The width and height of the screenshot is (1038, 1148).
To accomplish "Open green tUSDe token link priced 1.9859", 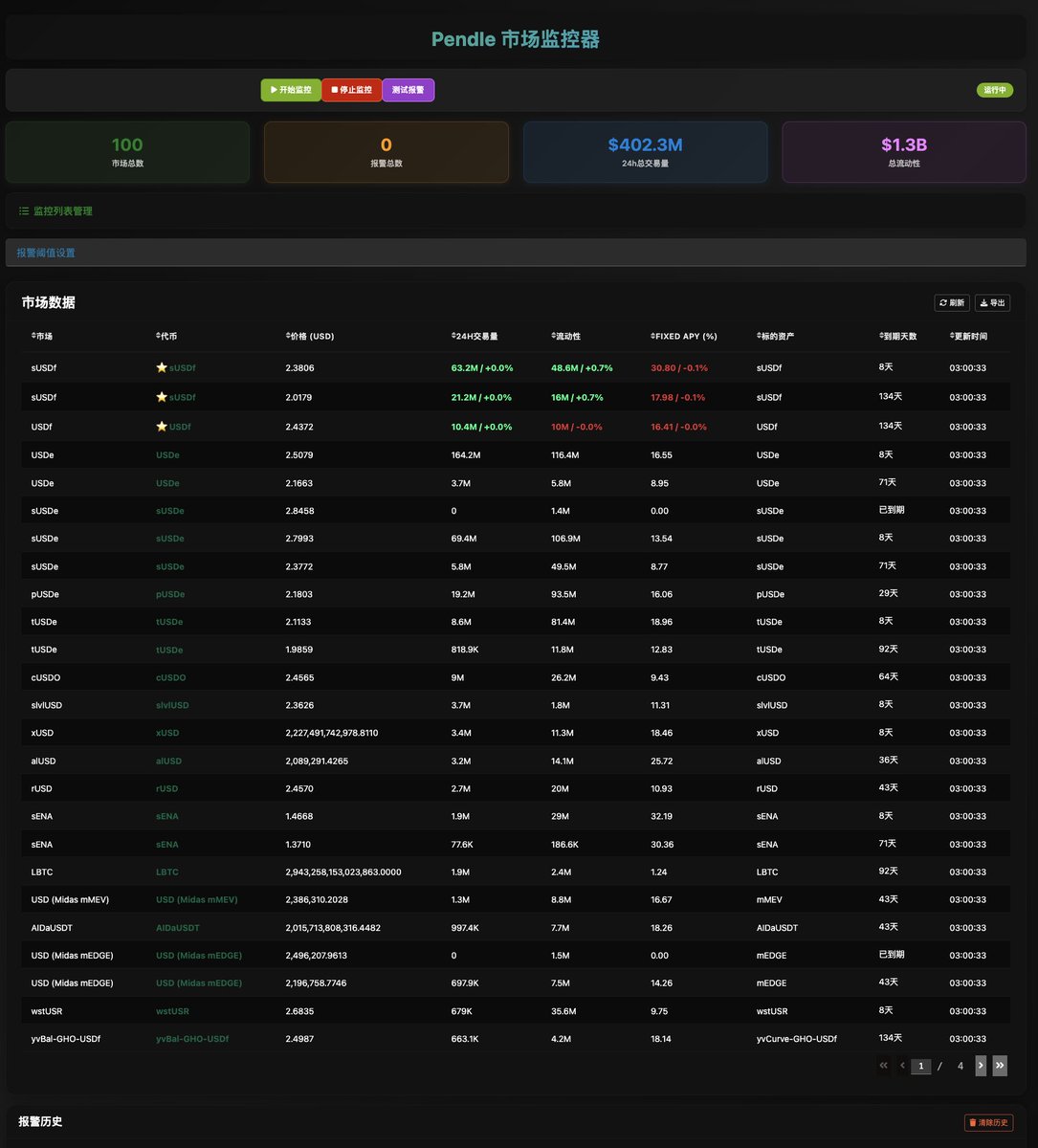I will [x=169, y=650].
